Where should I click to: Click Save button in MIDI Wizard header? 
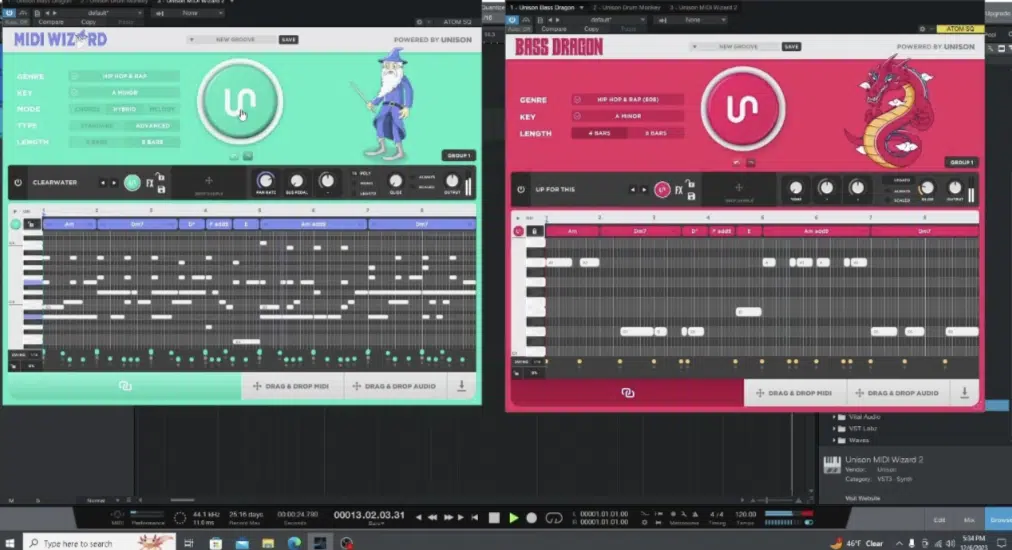pos(288,39)
